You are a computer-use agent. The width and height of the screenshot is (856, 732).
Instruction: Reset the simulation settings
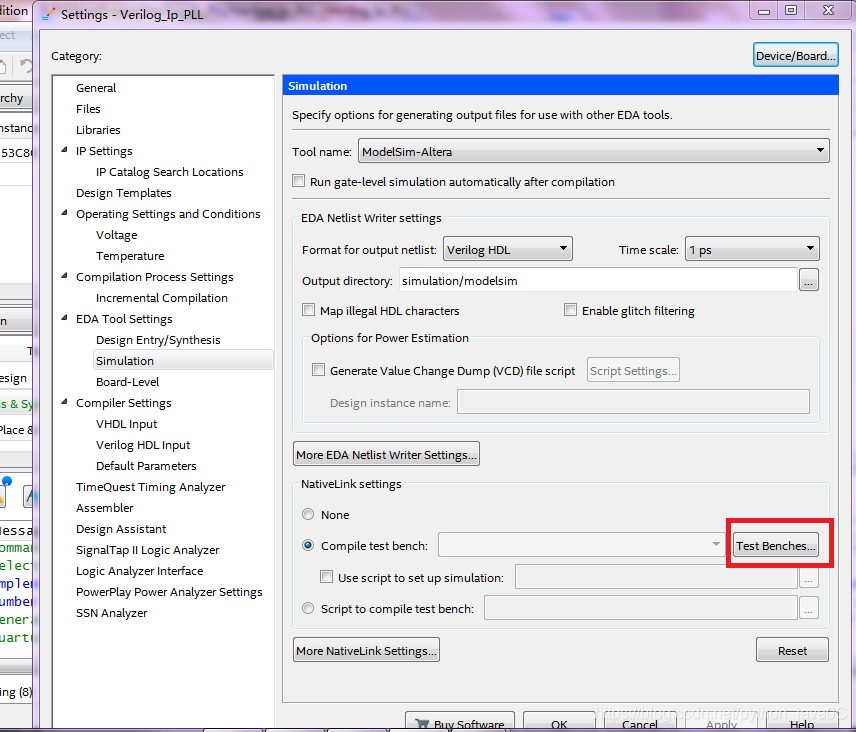coord(792,651)
